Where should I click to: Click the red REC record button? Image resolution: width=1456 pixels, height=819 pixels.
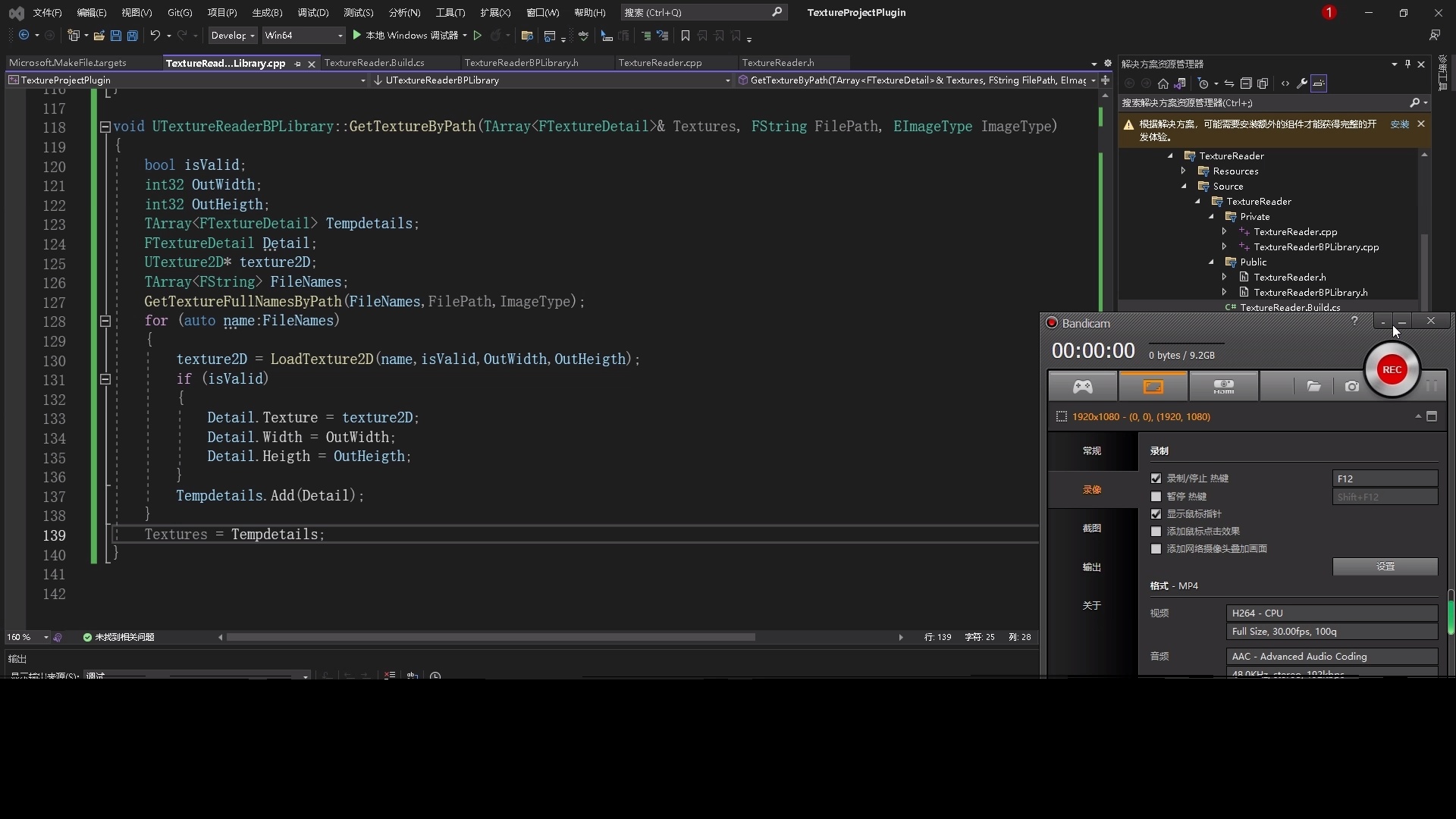[1392, 370]
